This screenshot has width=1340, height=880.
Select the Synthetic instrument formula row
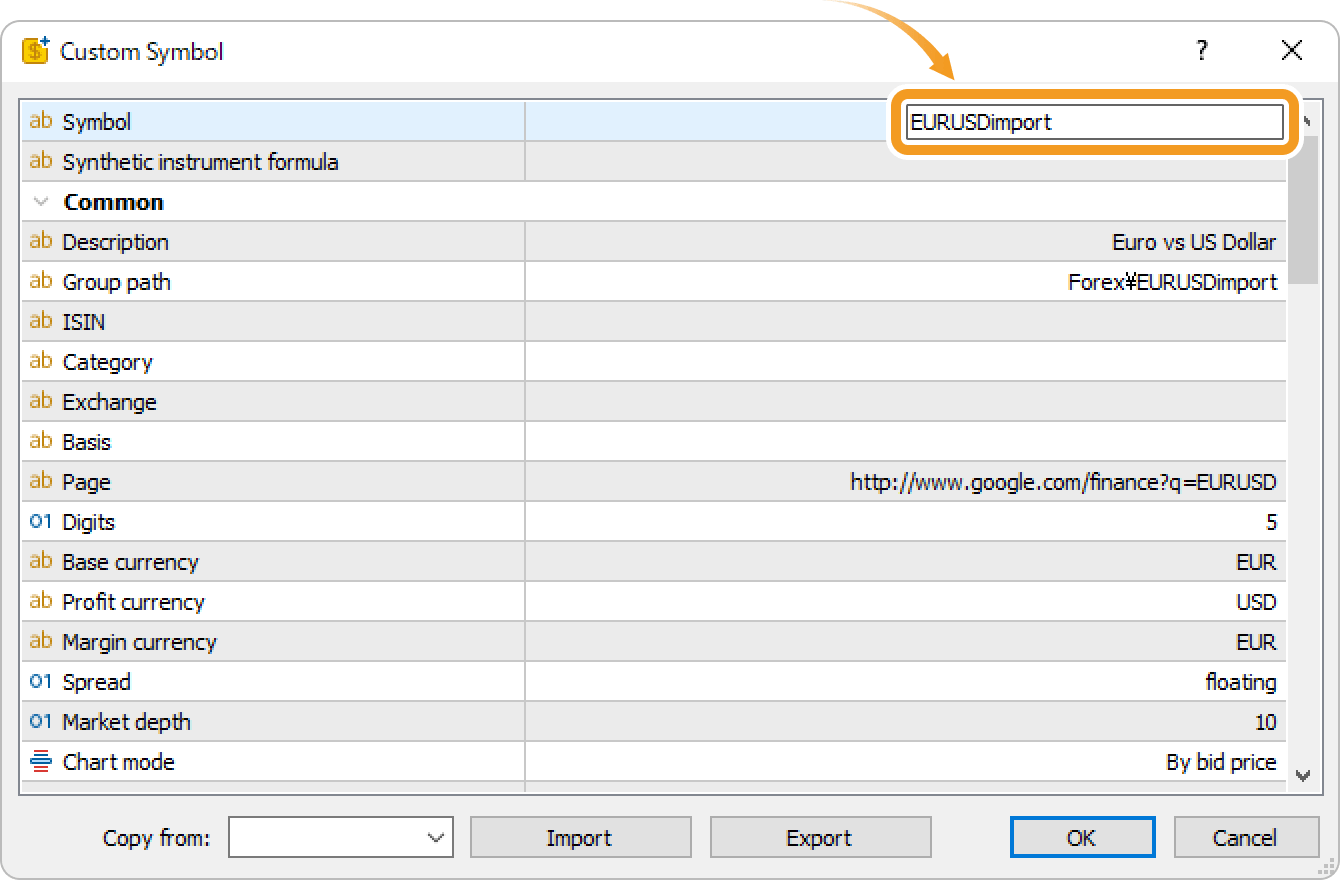click(x=654, y=161)
